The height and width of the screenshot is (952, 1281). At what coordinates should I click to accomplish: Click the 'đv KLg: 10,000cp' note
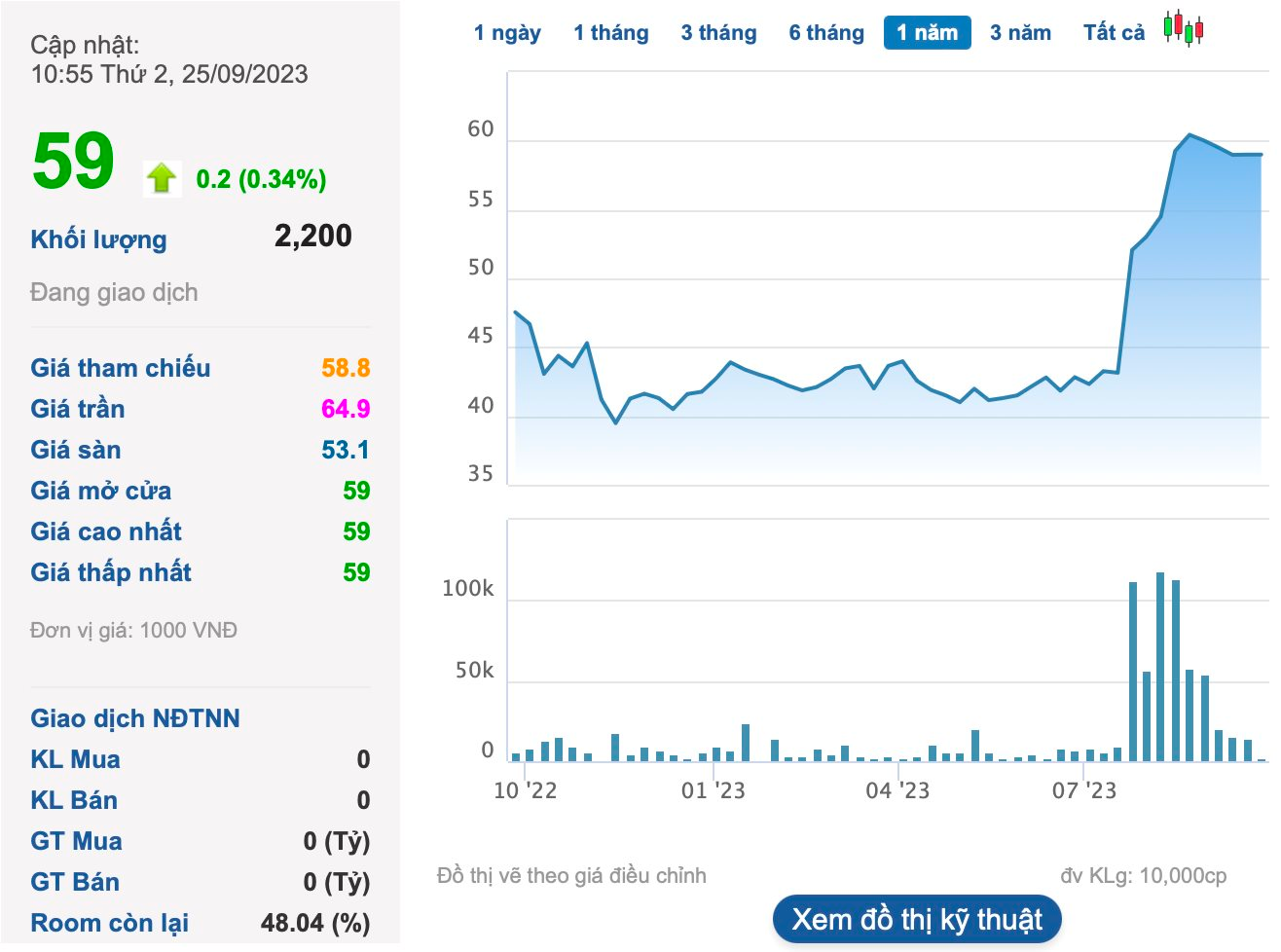pos(1144,876)
